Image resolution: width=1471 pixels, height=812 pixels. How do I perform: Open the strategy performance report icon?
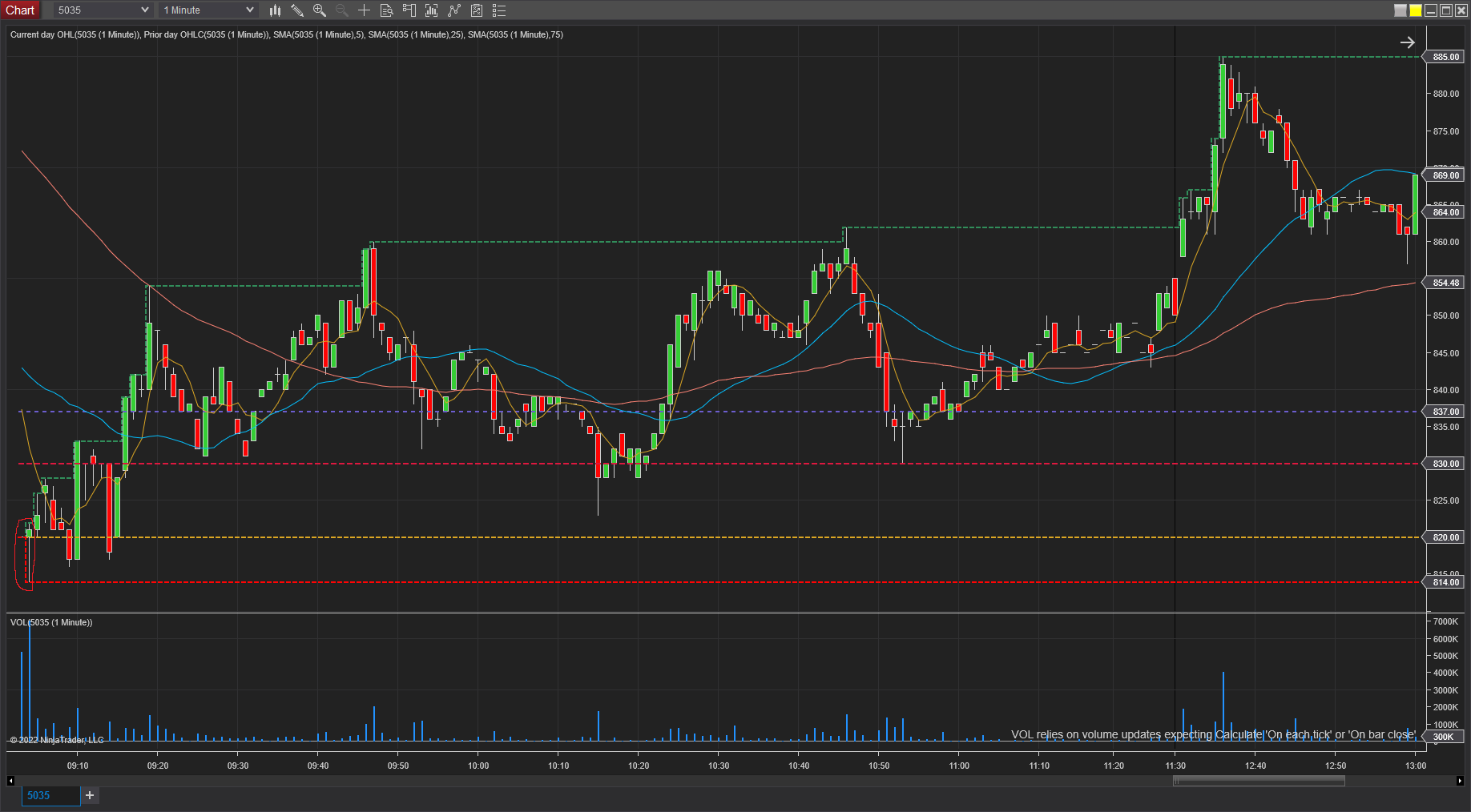pos(477,10)
